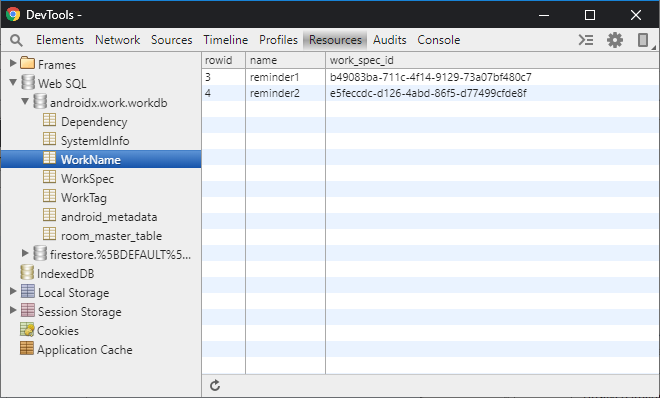Expand the firestore database node

[x=25, y=253]
